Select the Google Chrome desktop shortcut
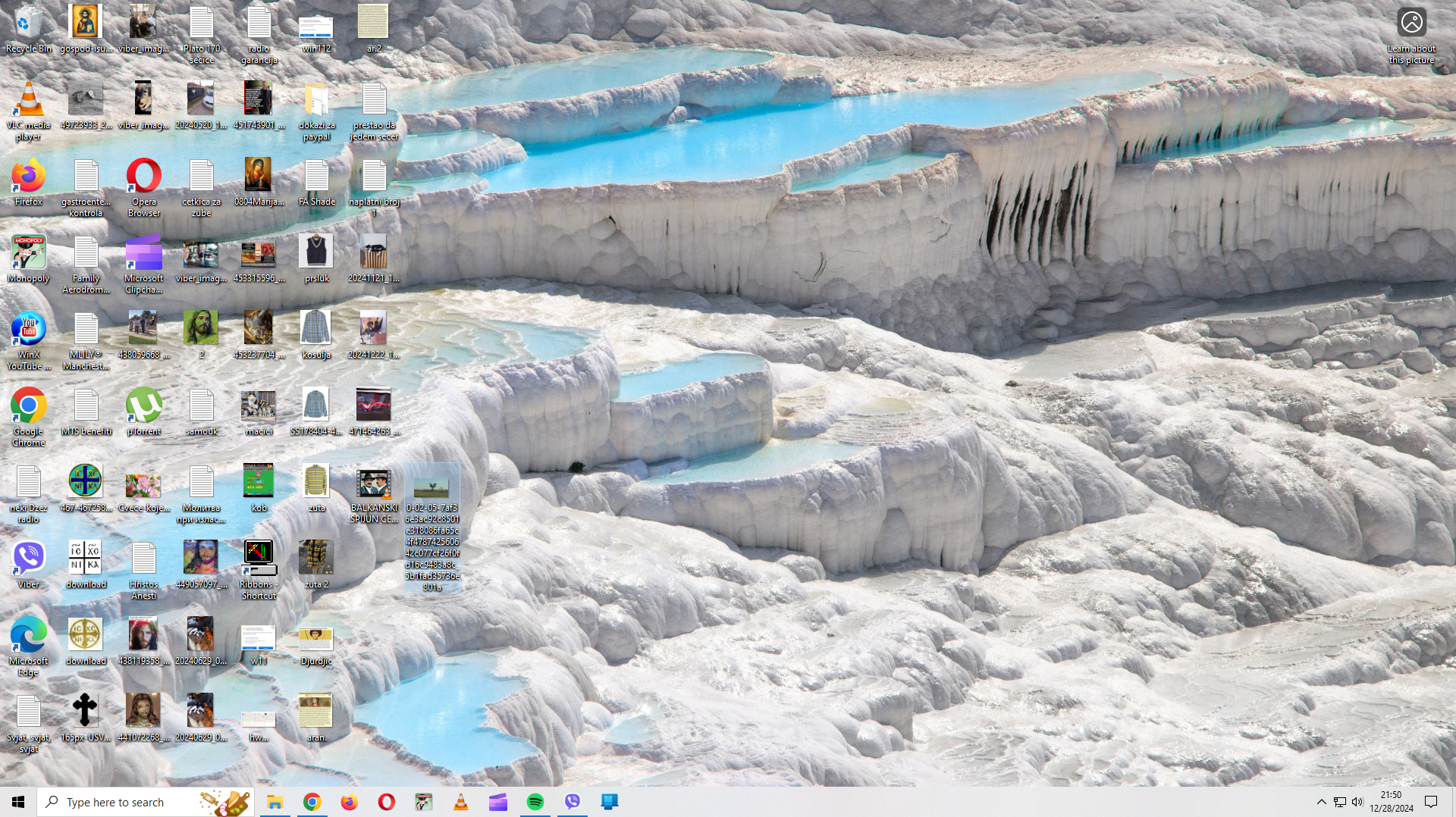The image size is (1456, 817). click(x=29, y=418)
